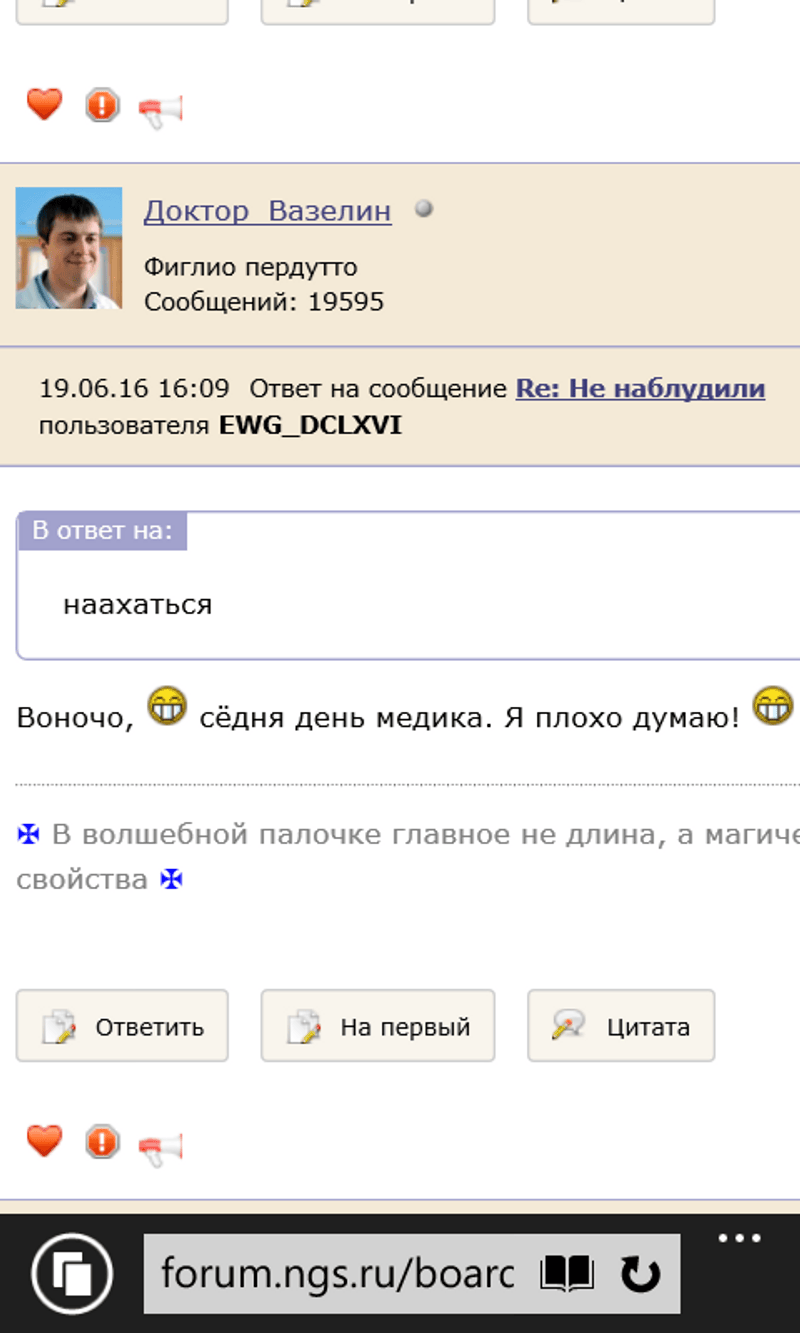Tap the forum.ngs.ru address bar
The height and width of the screenshot is (1333, 800).
coord(338,1274)
